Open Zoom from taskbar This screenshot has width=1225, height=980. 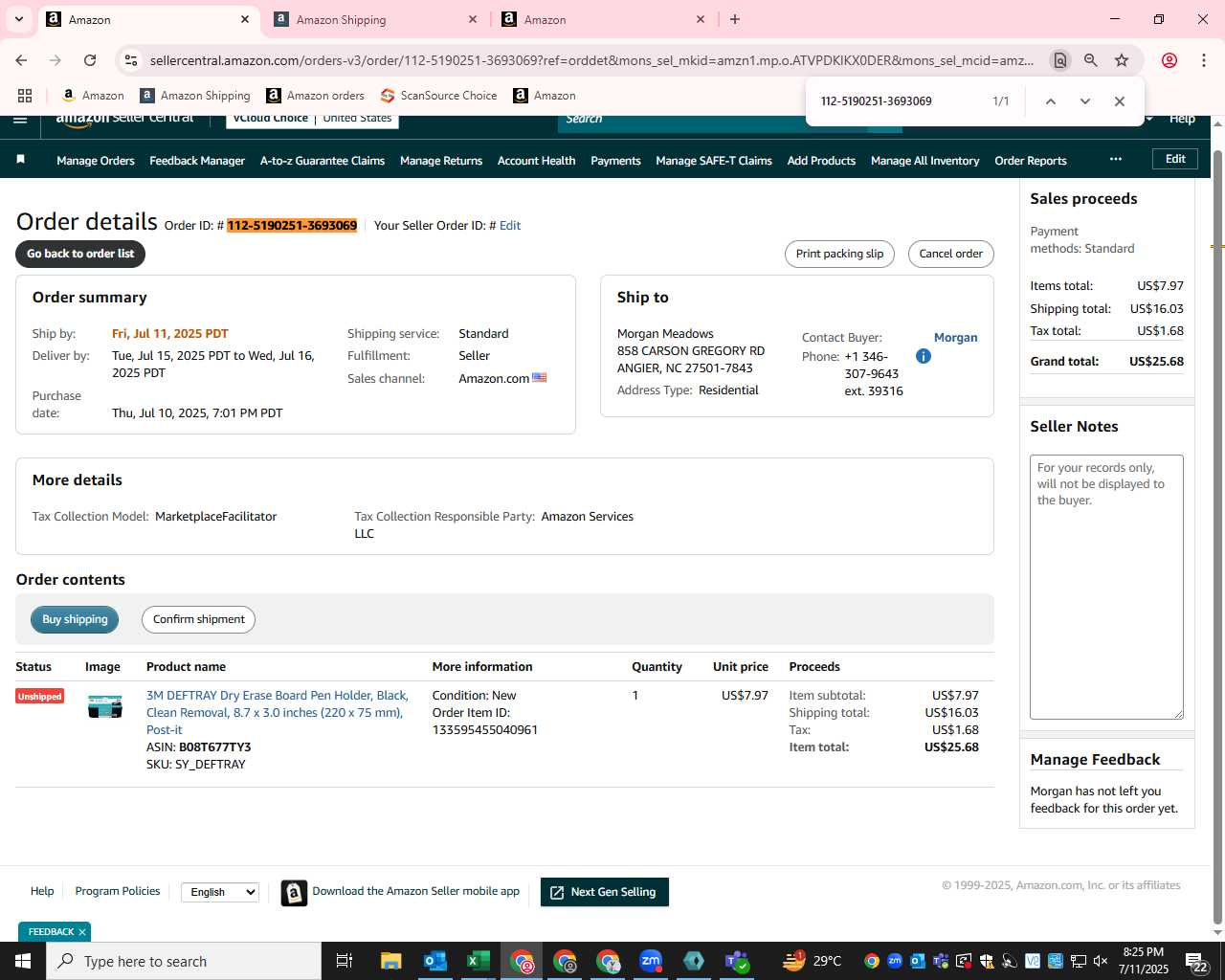point(651,961)
